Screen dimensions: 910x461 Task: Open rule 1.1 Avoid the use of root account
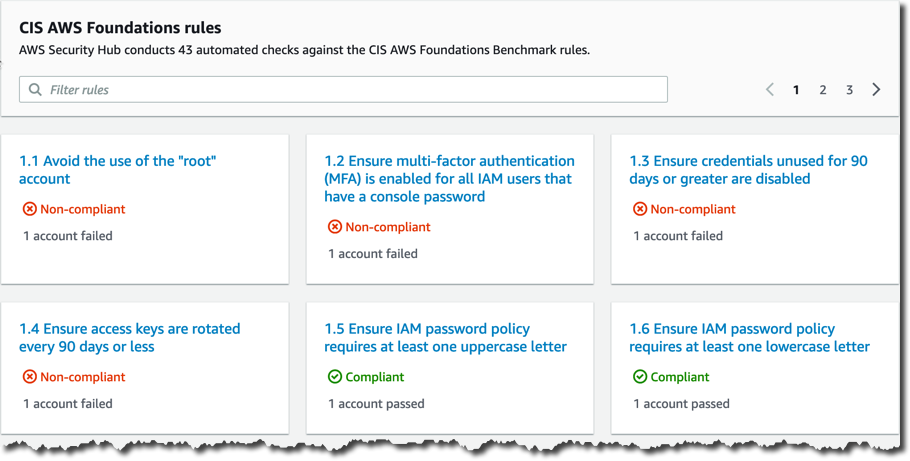tap(118, 170)
